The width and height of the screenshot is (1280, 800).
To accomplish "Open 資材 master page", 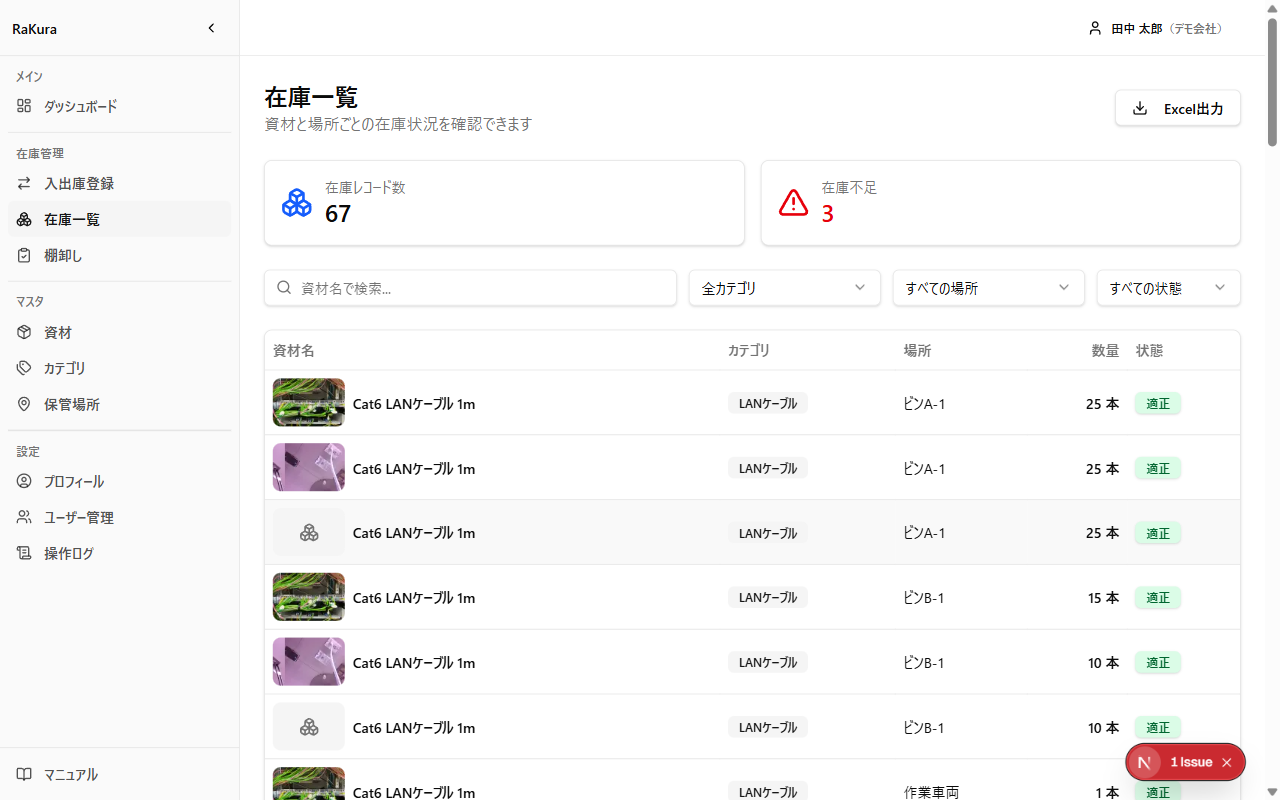I will pos(120,333).
